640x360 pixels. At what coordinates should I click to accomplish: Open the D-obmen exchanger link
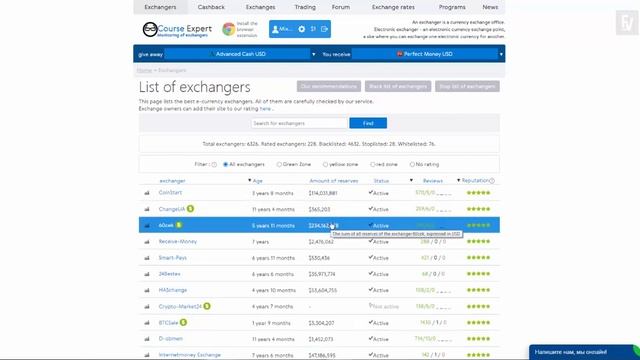pyautogui.click(x=171, y=338)
